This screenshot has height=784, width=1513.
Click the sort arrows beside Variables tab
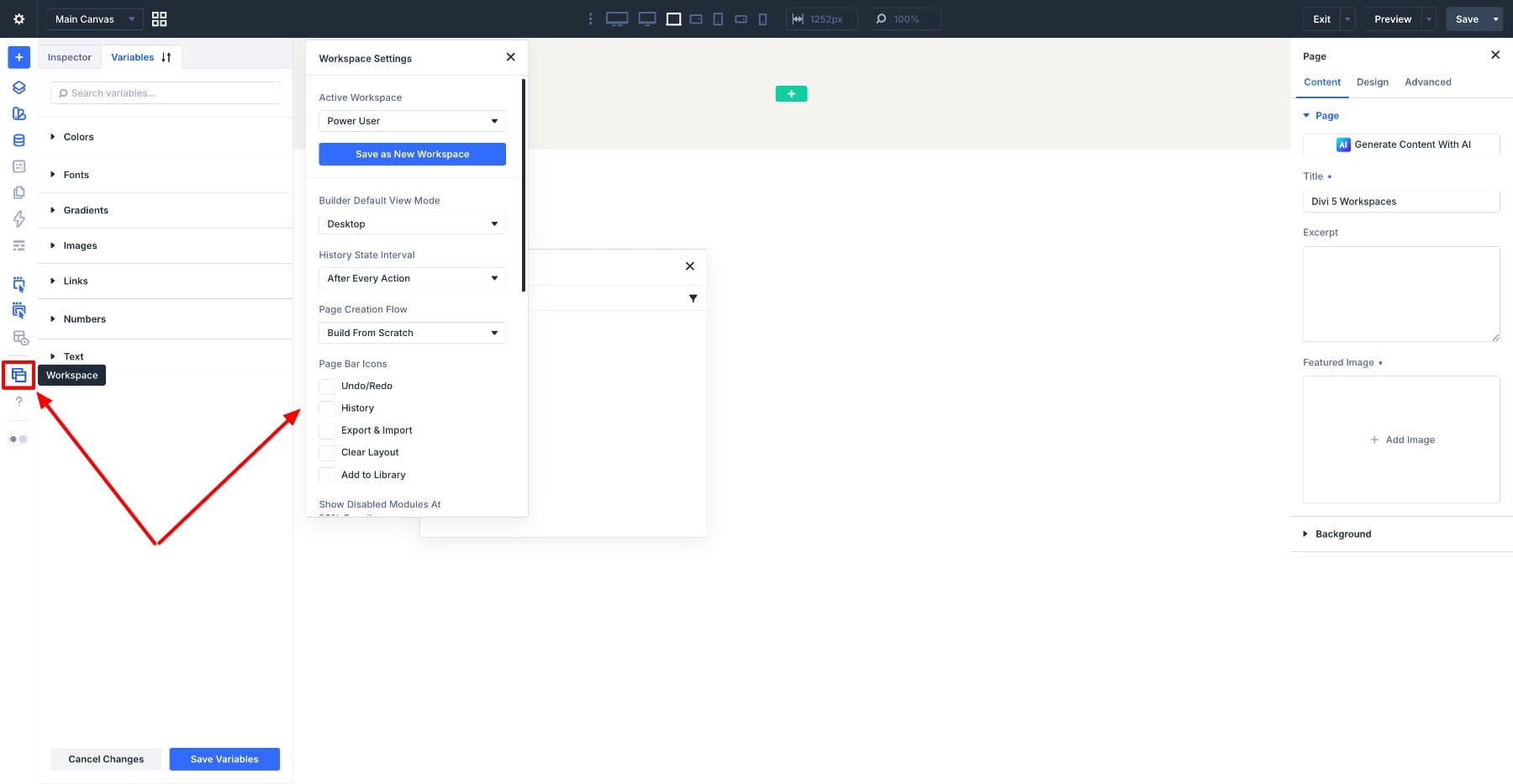point(166,57)
